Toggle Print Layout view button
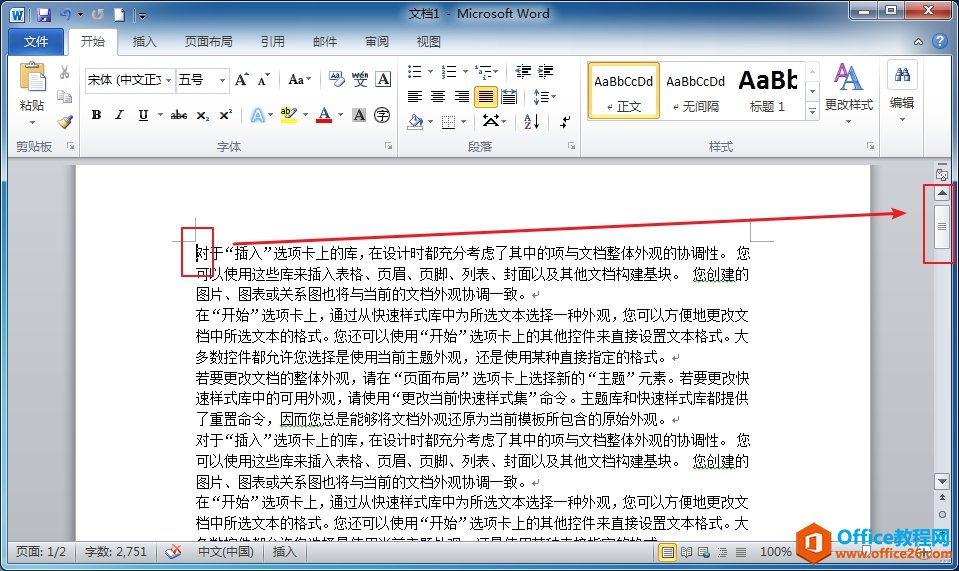Image resolution: width=959 pixels, height=571 pixels. point(668,552)
